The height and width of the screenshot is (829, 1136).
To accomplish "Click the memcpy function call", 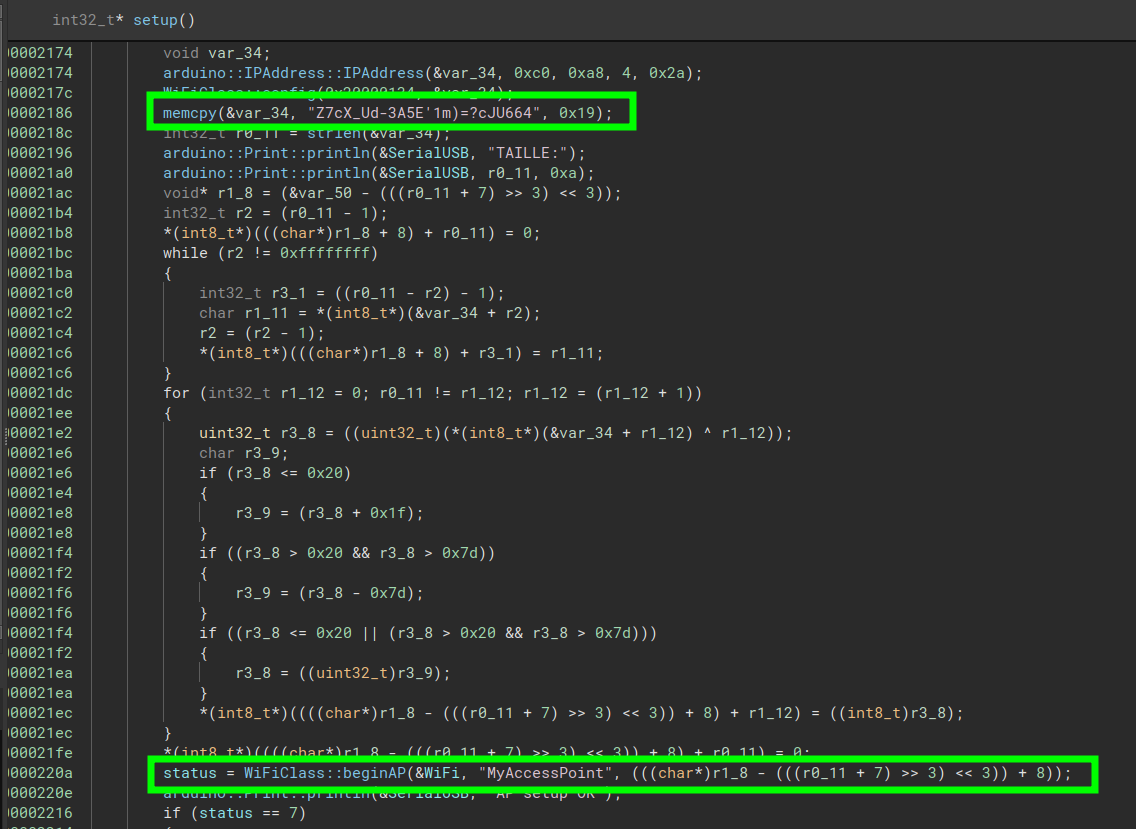I will 190,113.
